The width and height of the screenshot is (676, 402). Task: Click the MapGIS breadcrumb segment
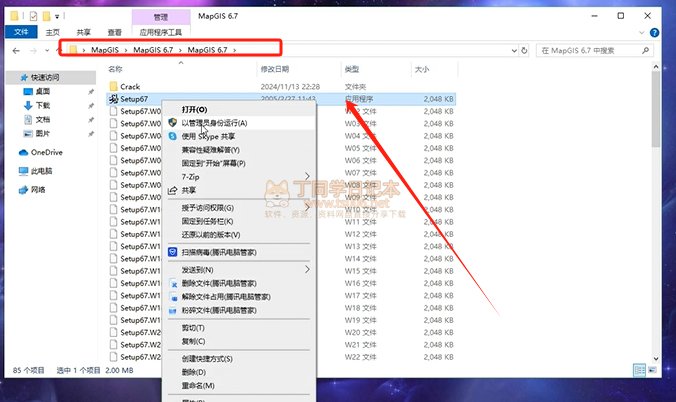(105, 50)
